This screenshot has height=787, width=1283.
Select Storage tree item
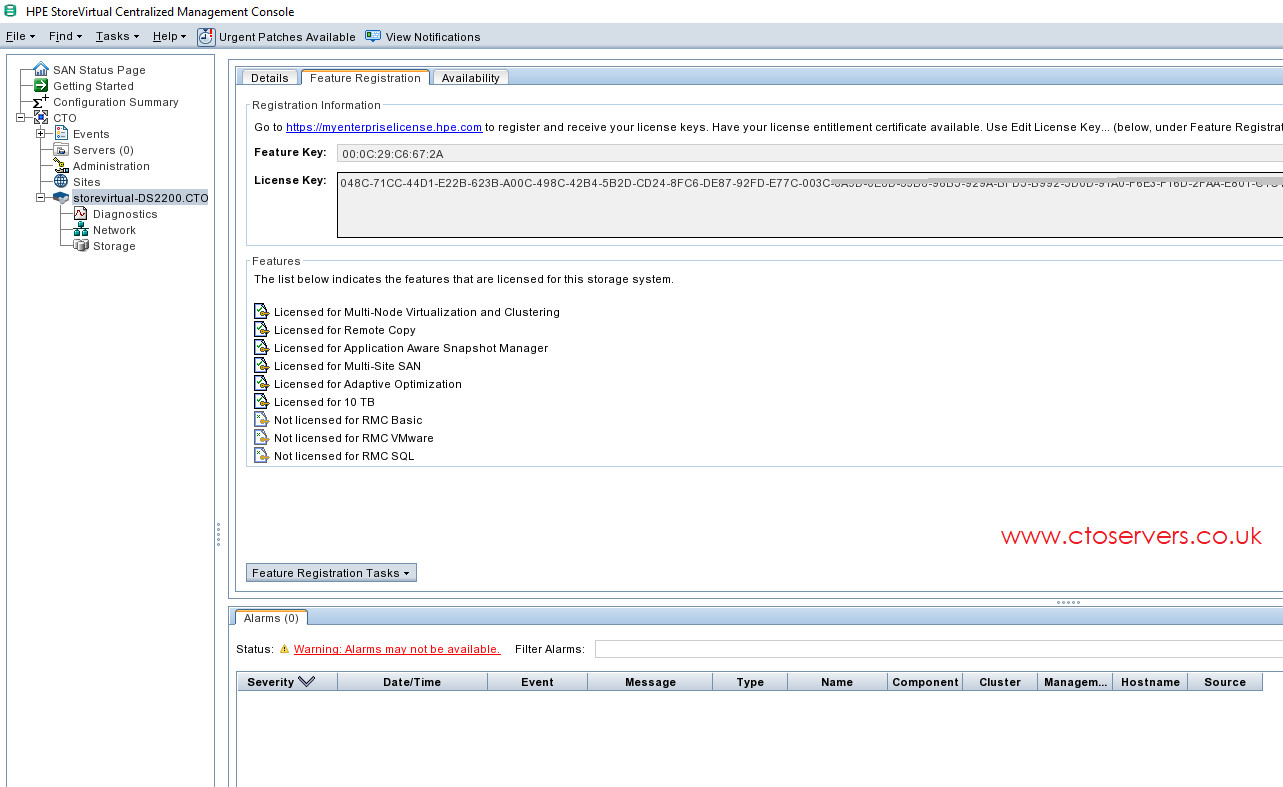[x=114, y=246]
